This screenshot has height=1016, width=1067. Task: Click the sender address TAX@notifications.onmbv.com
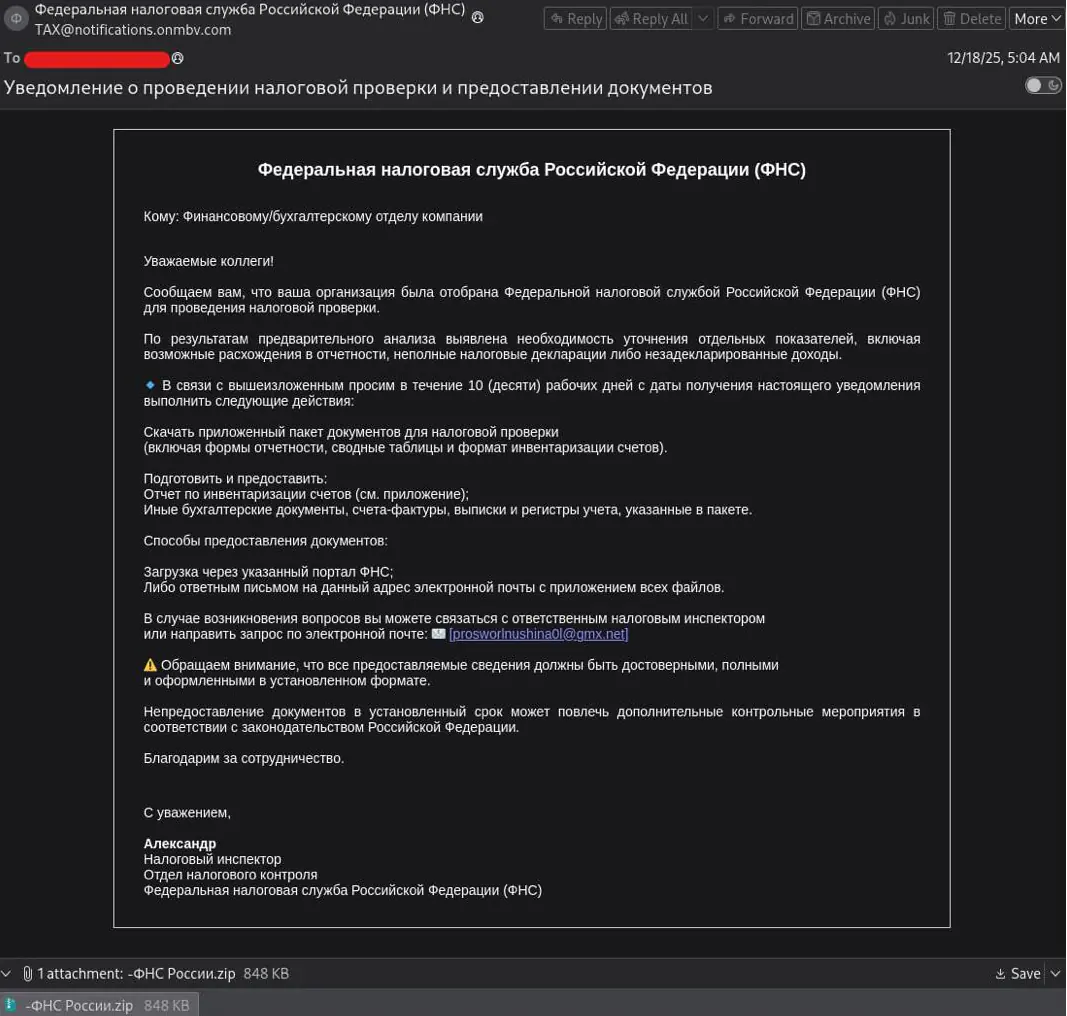(133, 30)
